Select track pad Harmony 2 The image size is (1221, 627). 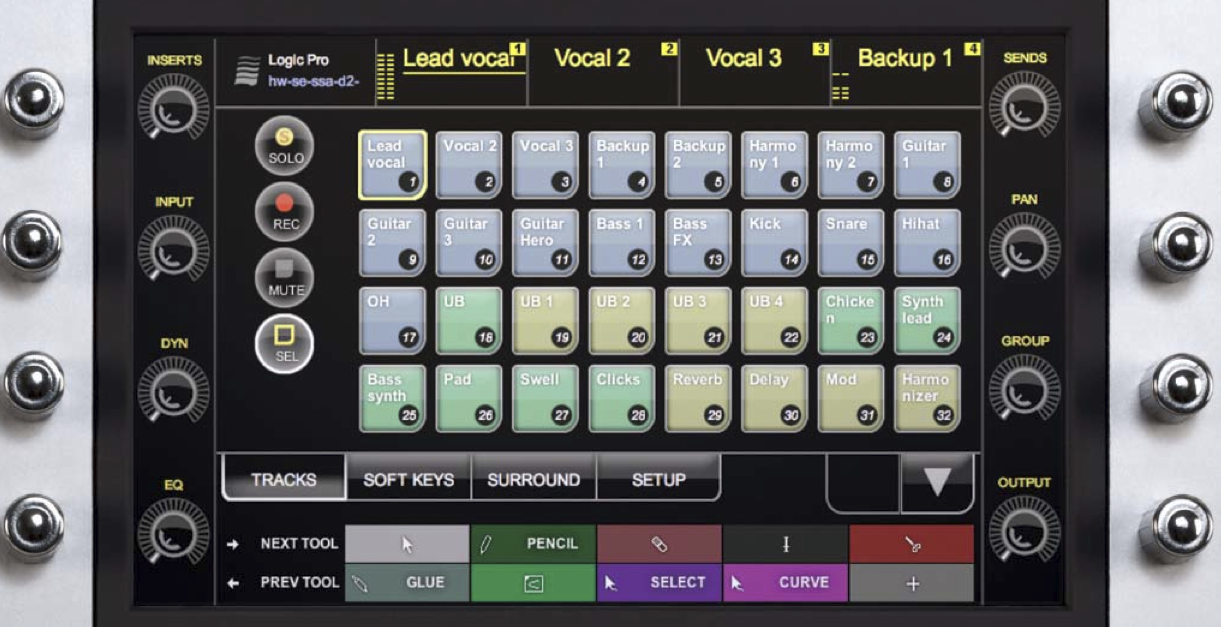tap(851, 165)
